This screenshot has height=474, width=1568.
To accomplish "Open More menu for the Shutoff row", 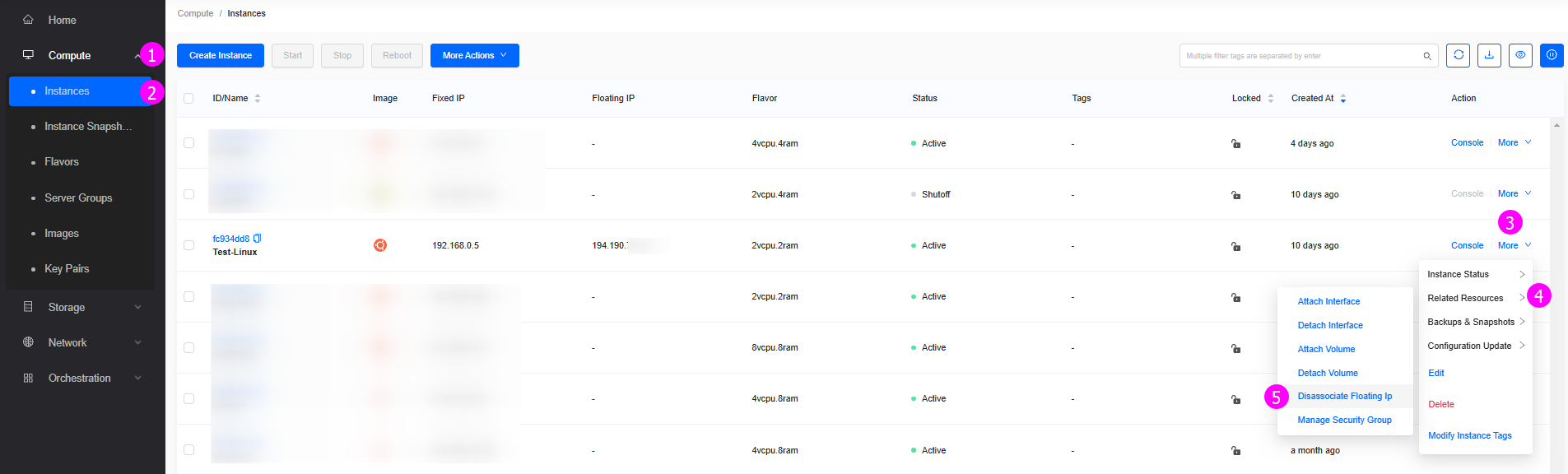I will [x=1514, y=193].
